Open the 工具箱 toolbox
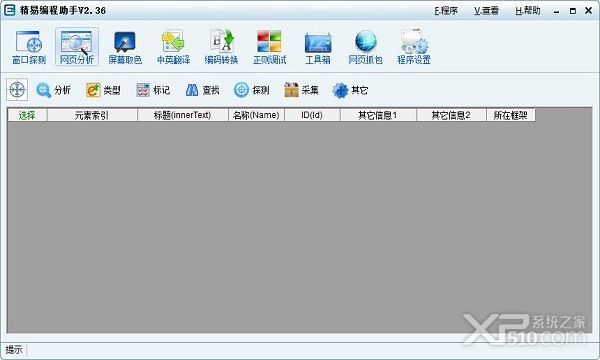Image resolution: width=600 pixels, height=360 pixels. [x=318, y=47]
